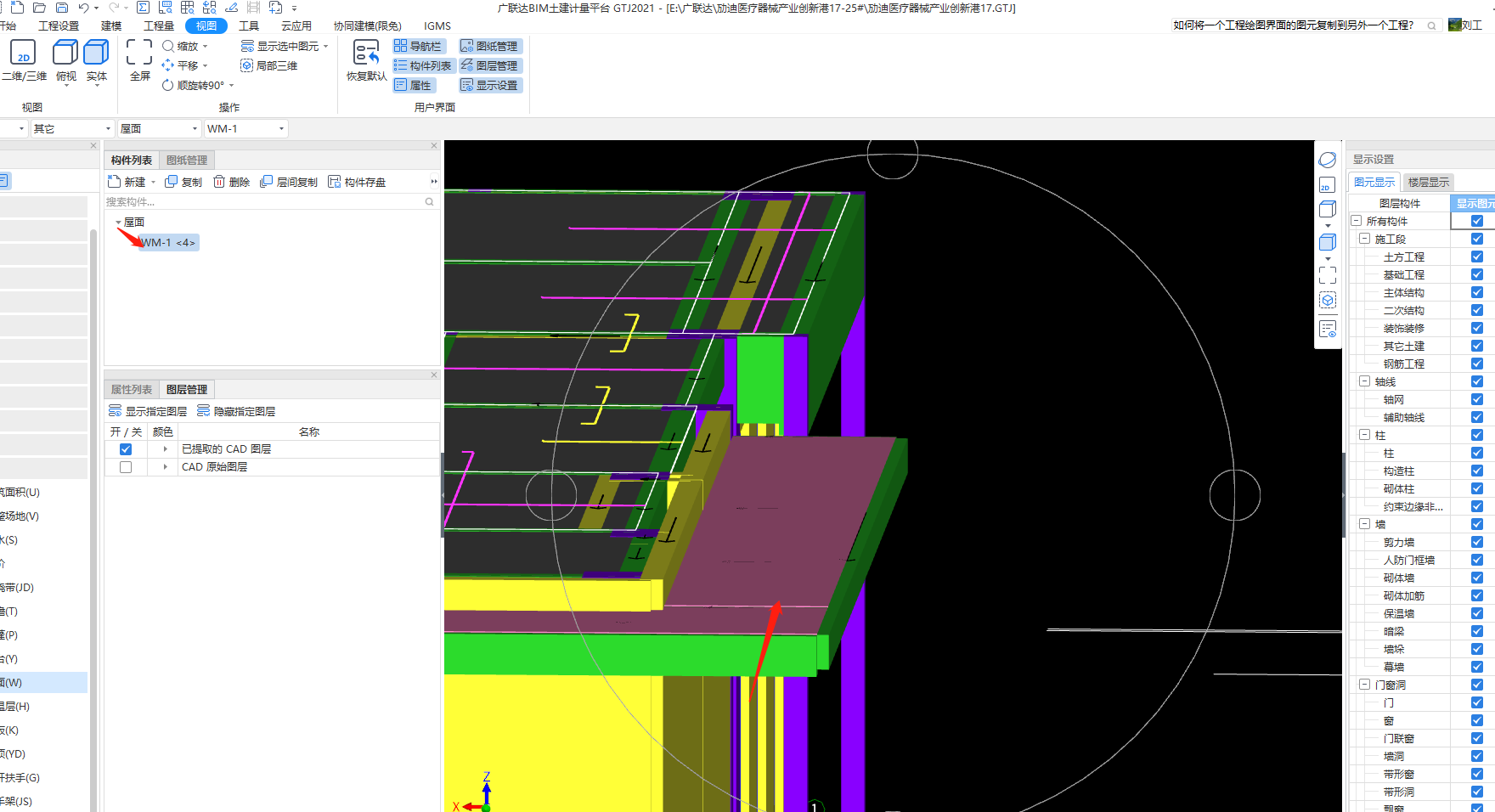Open the IGMS ribbon tab
Screen dimensions: 1495x812
[x=437, y=25]
